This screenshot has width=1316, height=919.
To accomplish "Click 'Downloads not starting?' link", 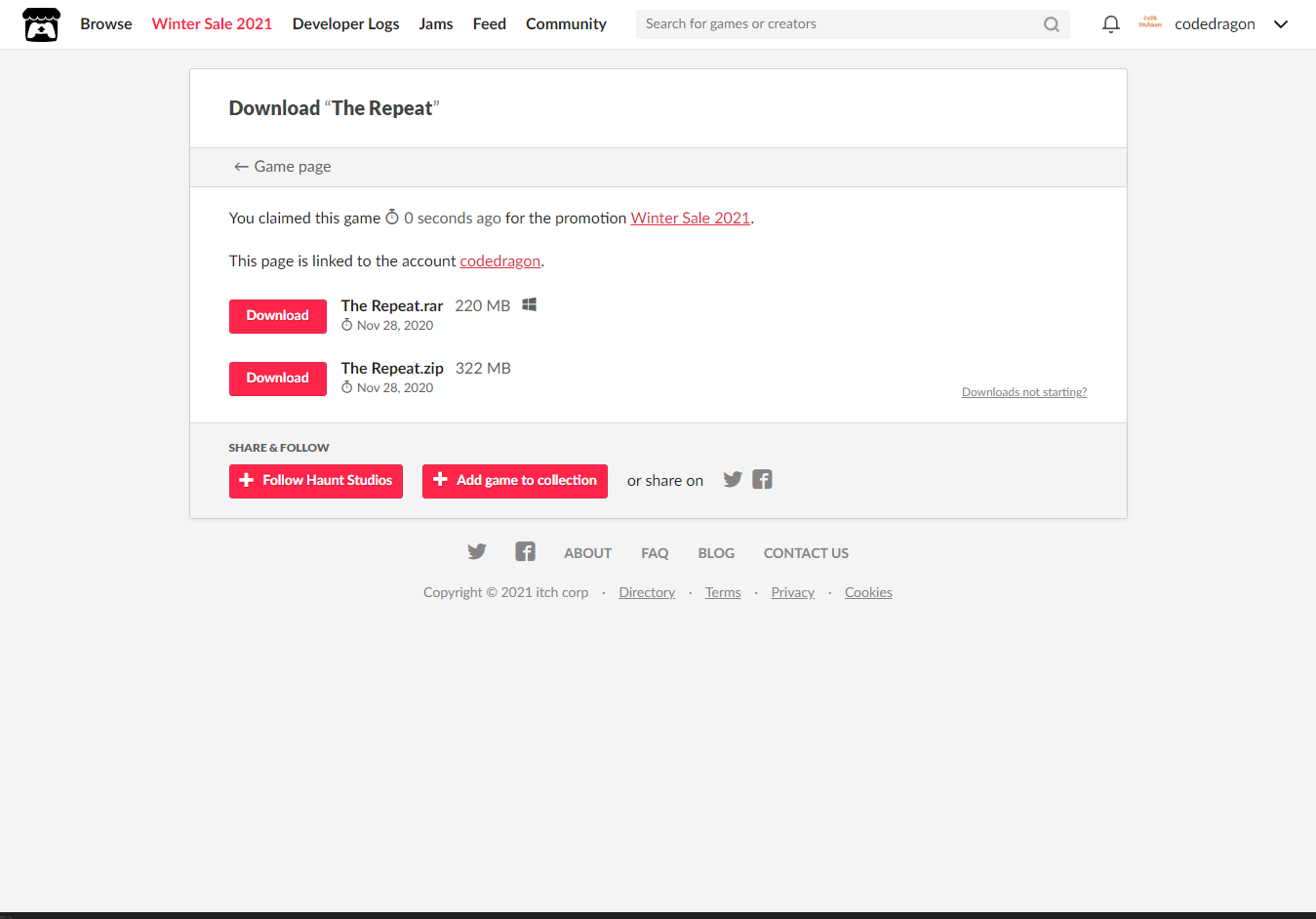I will point(1024,392).
